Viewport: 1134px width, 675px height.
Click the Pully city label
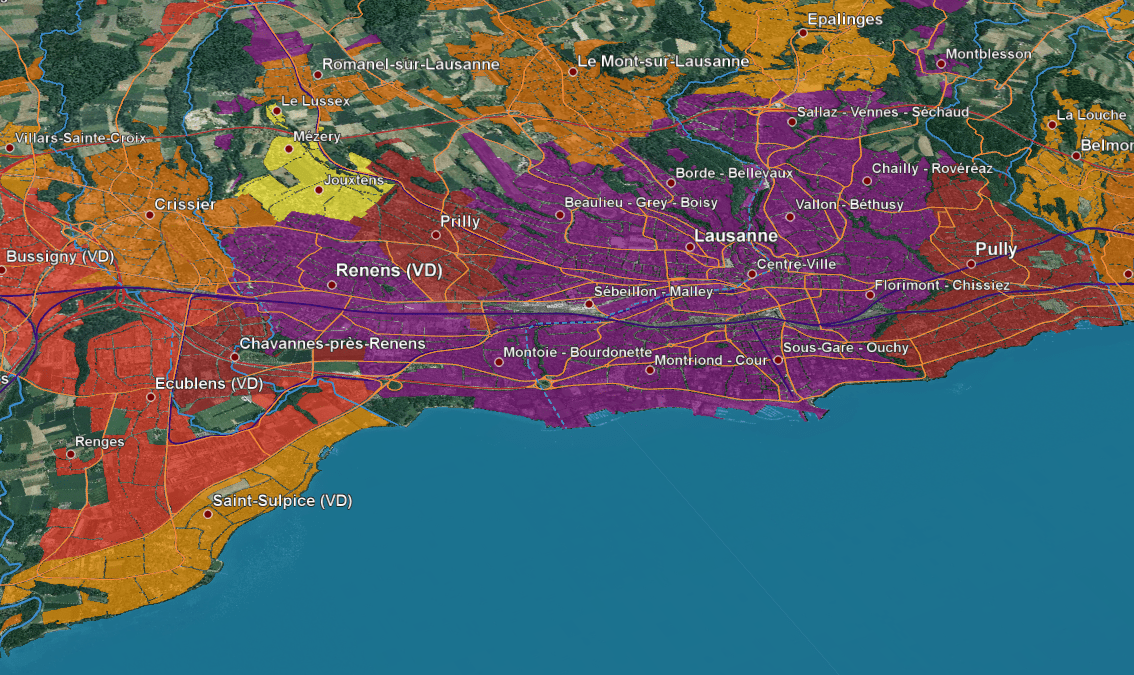[995, 250]
